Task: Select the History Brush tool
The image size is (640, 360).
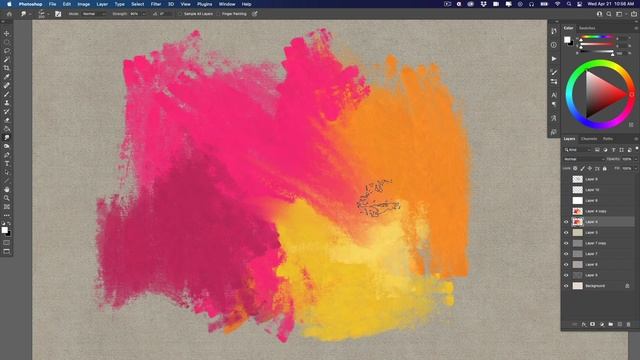Action: click(x=7, y=111)
